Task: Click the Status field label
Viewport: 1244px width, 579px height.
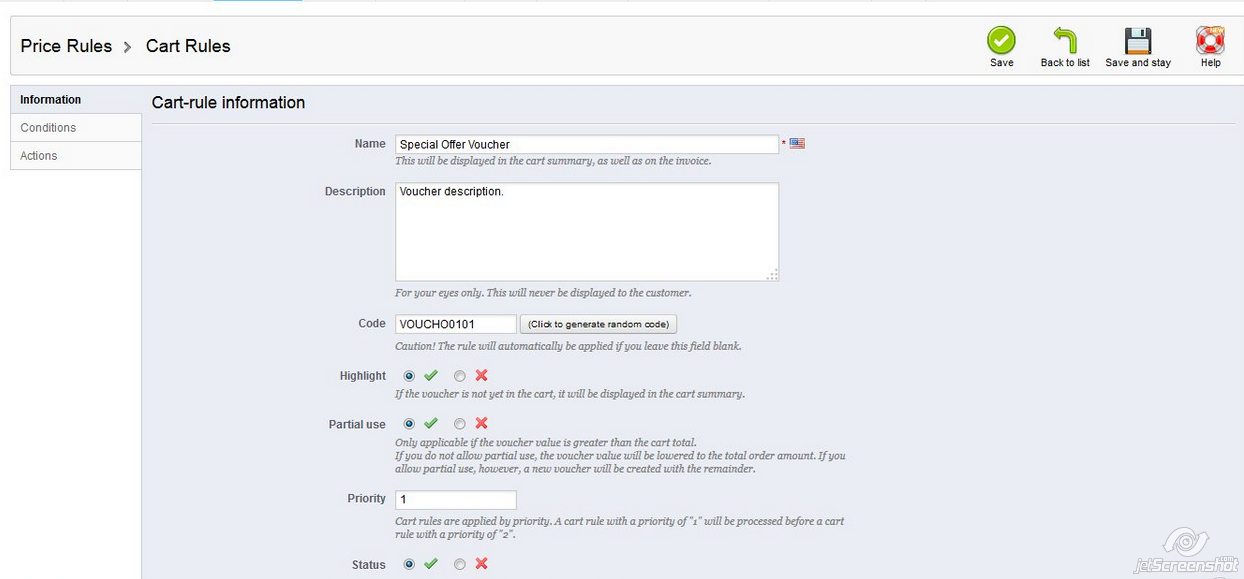Action: pyautogui.click(x=369, y=565)
